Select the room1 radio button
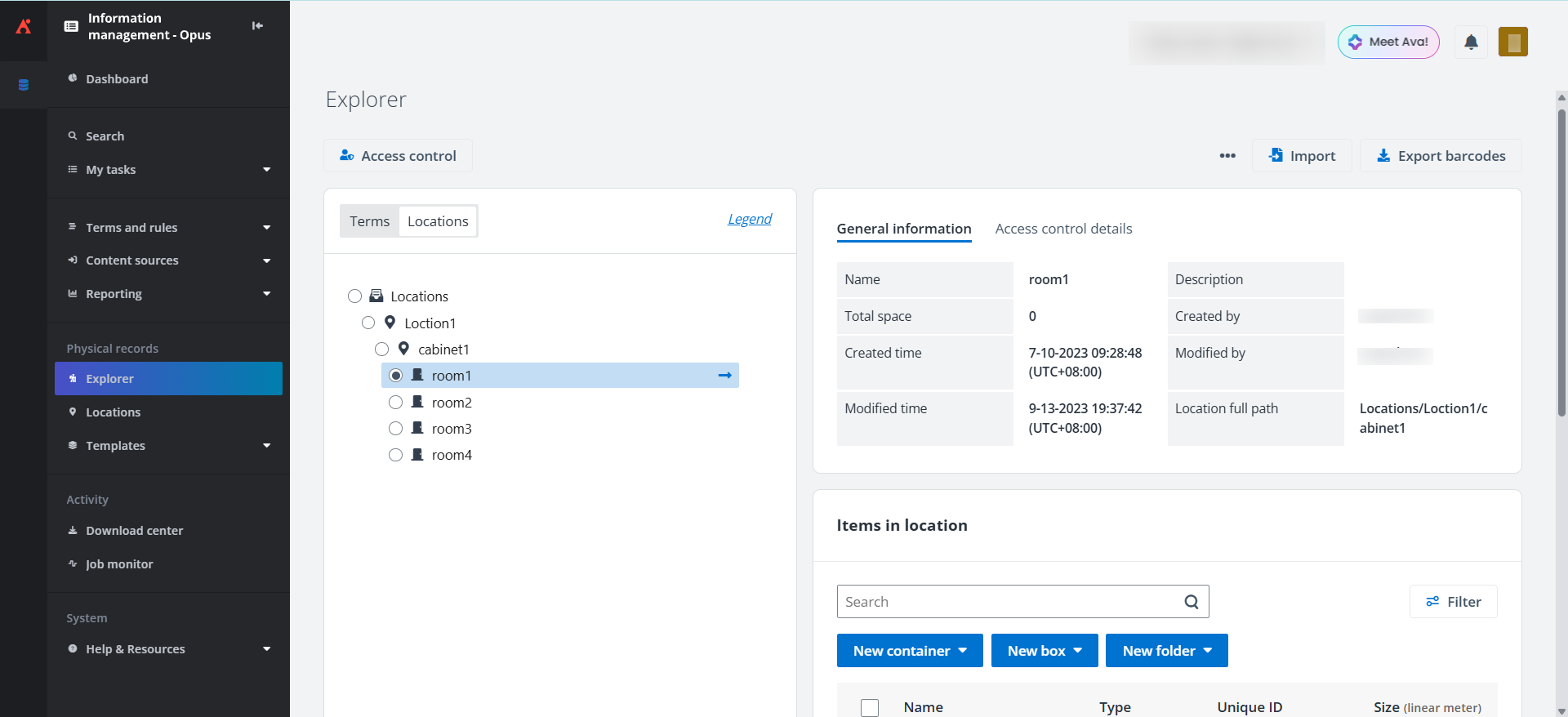The image size is (1568, 717). click(395, 375)
